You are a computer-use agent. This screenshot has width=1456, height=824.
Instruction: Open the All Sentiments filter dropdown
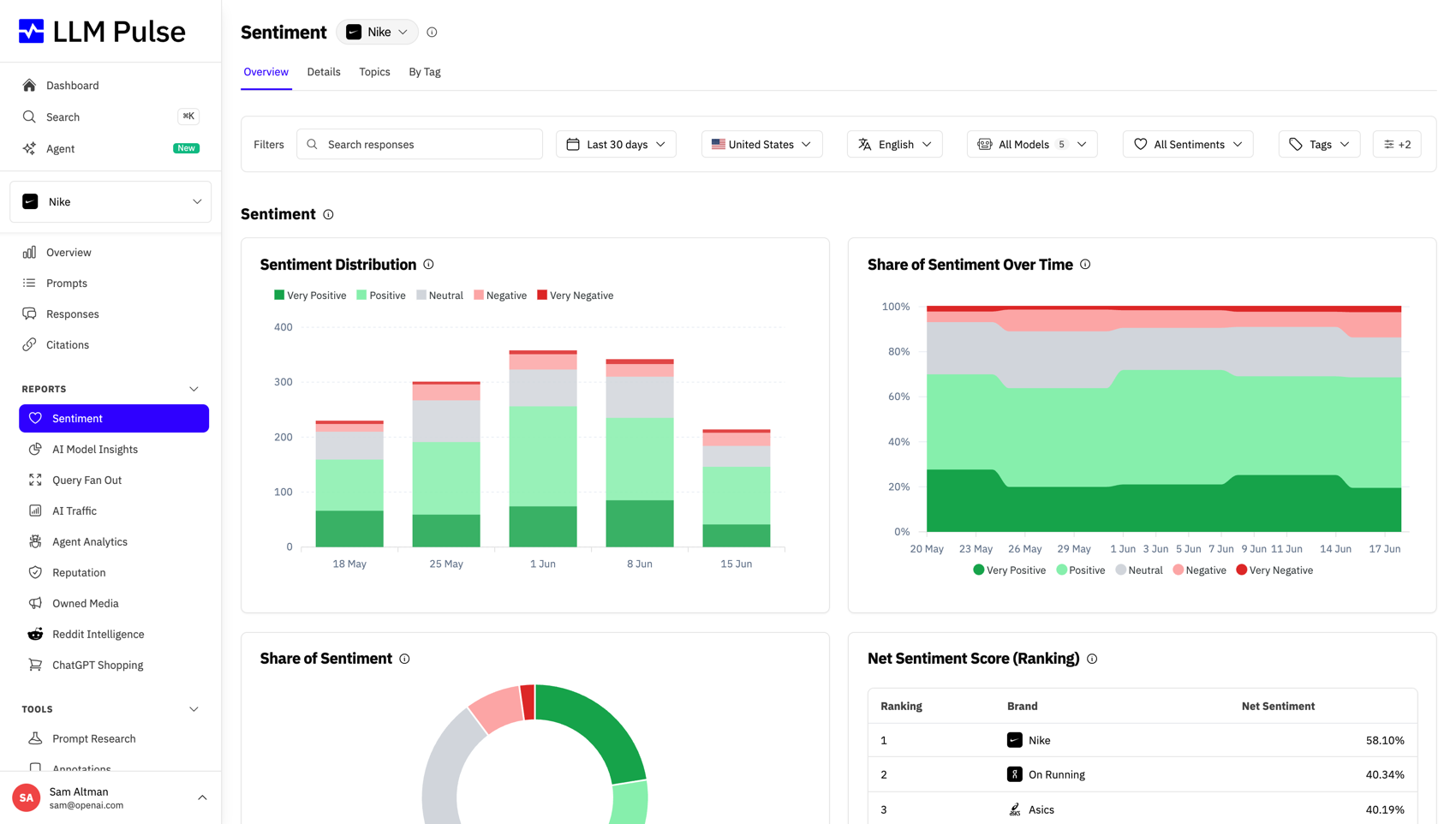(1188, 145)
